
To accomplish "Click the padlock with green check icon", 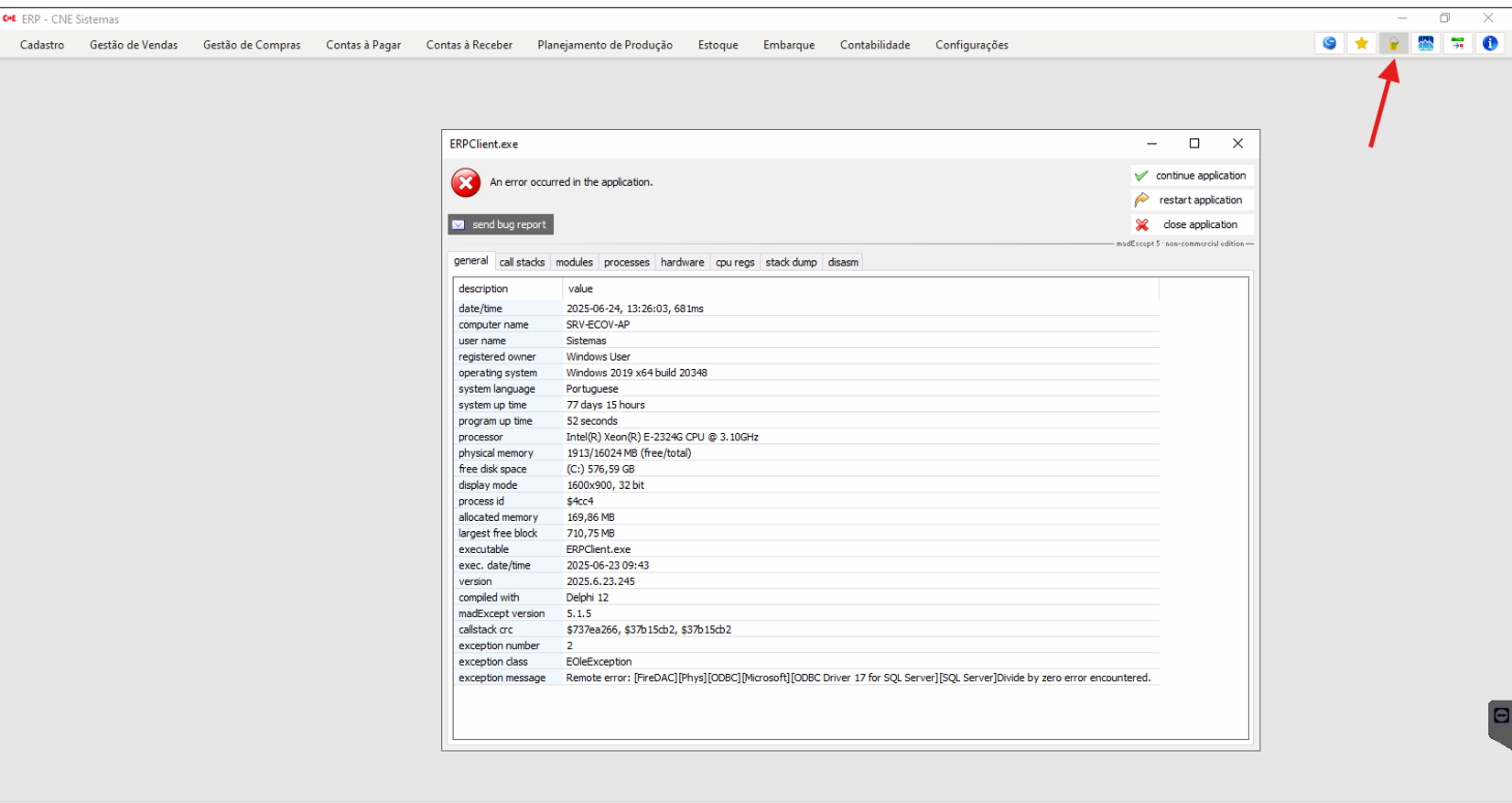I will point(1393,43).
